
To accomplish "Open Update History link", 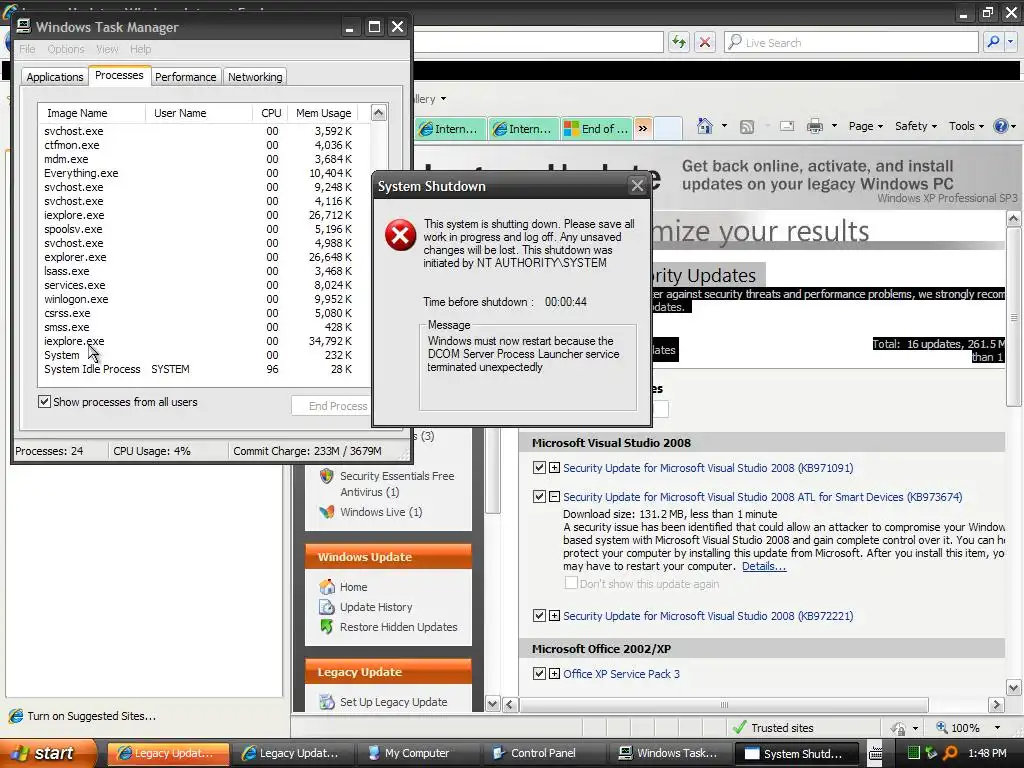I will [376, 607].
